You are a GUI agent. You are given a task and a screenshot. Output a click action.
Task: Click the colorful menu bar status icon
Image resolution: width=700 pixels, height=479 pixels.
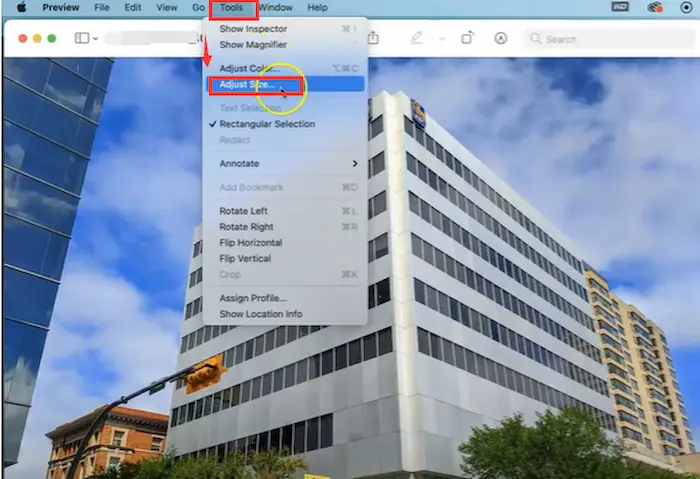654,7
